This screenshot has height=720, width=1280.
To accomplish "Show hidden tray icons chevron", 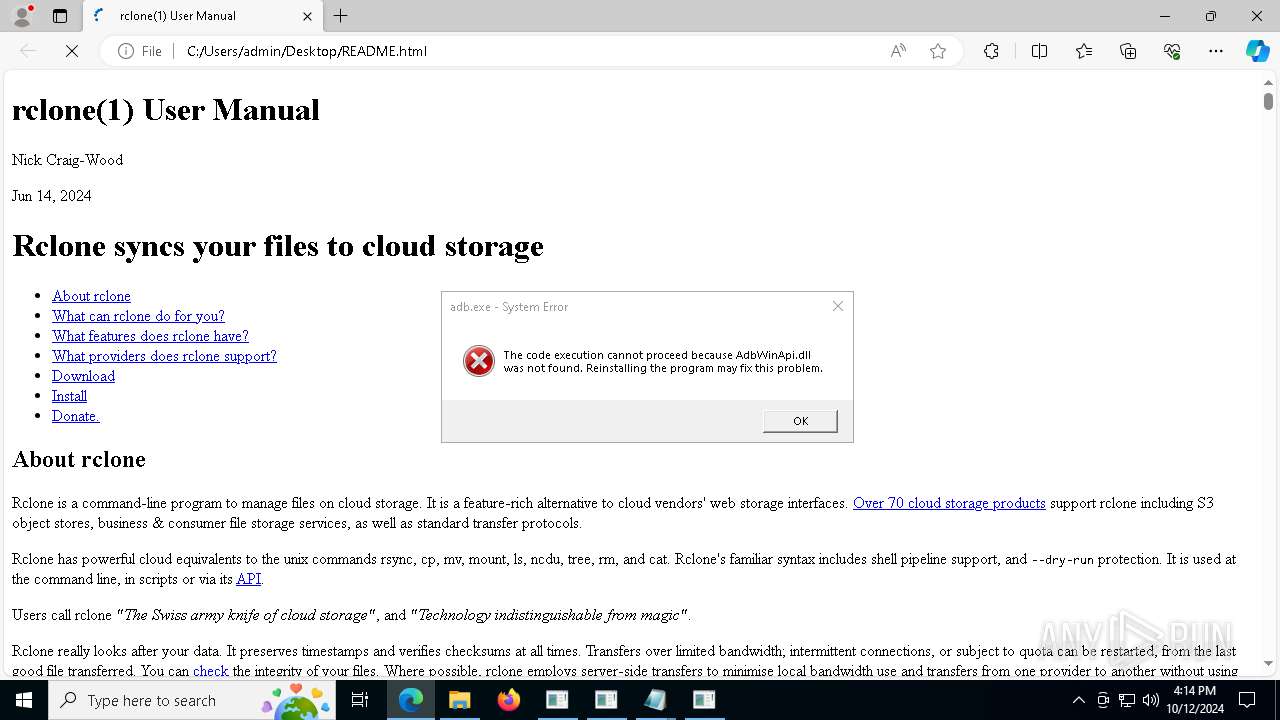I will [x=1078, y=700].
